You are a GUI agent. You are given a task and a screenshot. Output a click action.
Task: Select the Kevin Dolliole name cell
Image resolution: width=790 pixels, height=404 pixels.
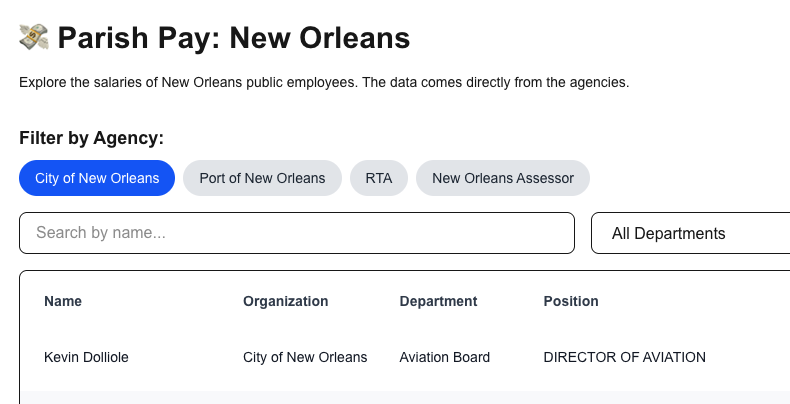tap(86, 357)
